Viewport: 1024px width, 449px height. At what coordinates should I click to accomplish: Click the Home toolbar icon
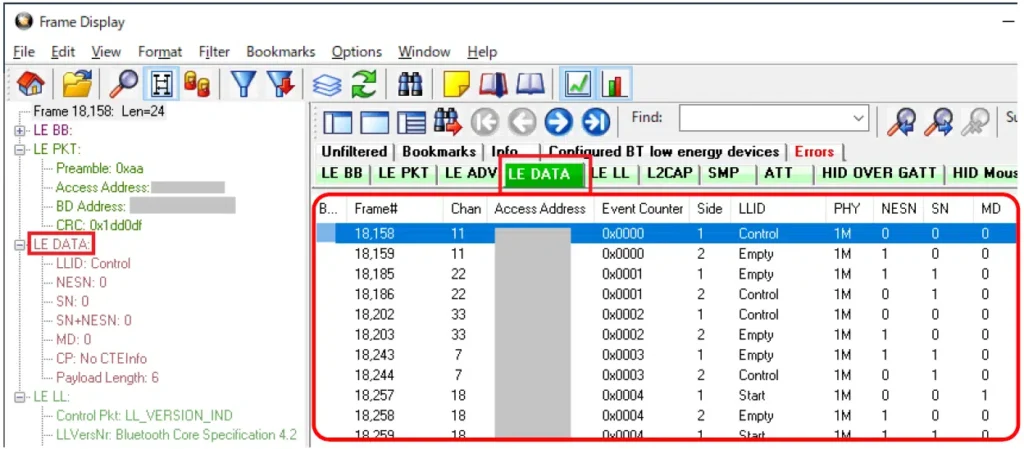(30, 85)
